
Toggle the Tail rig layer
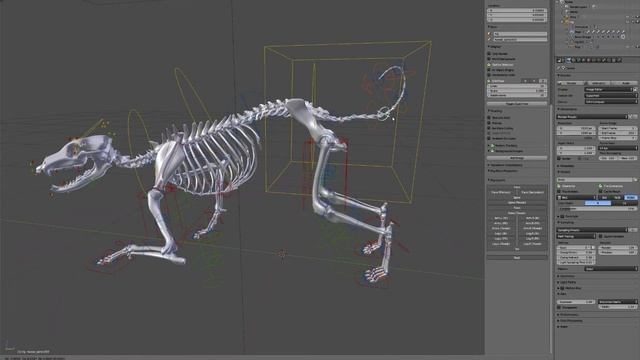517,249
